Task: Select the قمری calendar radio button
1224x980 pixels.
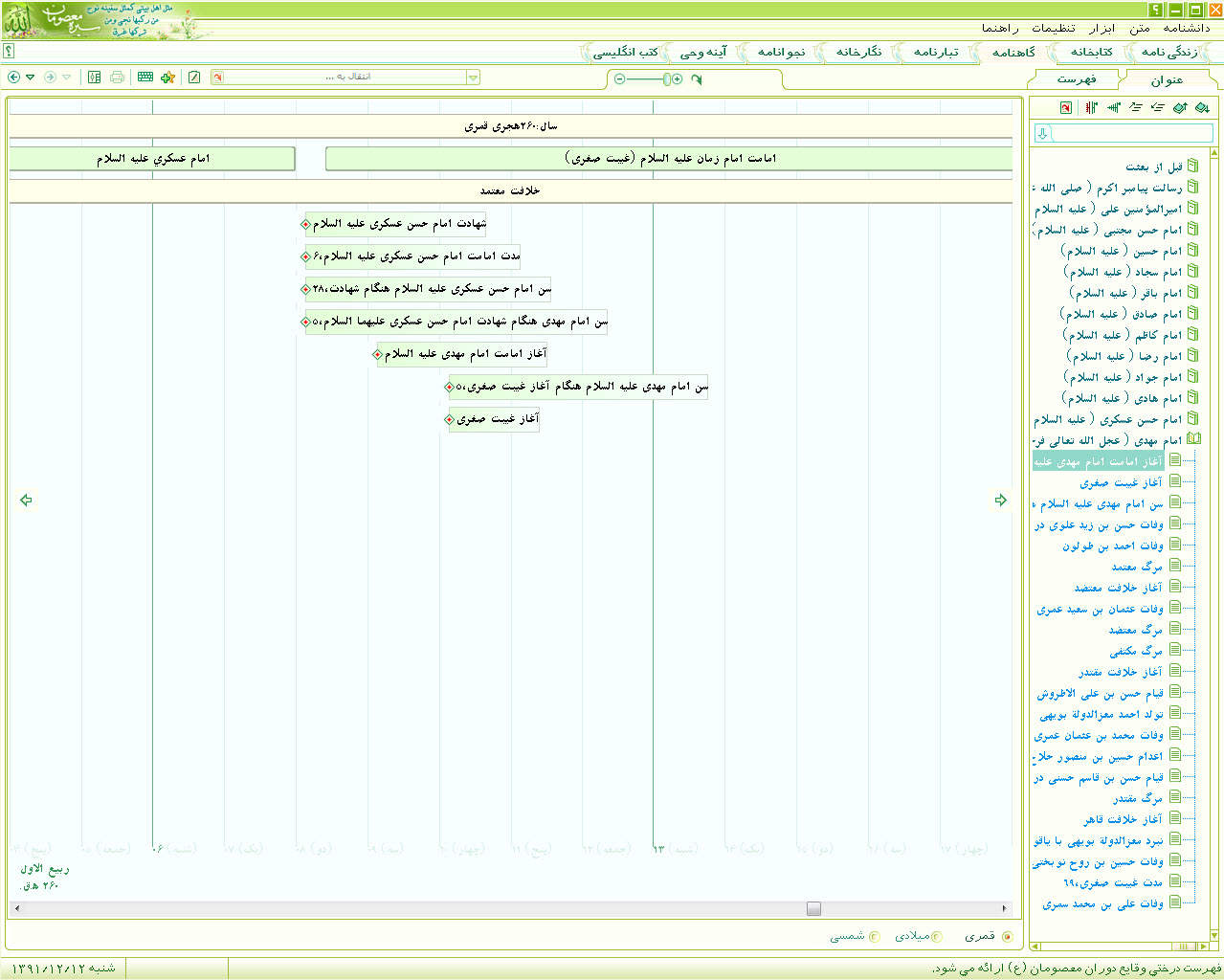Action: 1006,937
